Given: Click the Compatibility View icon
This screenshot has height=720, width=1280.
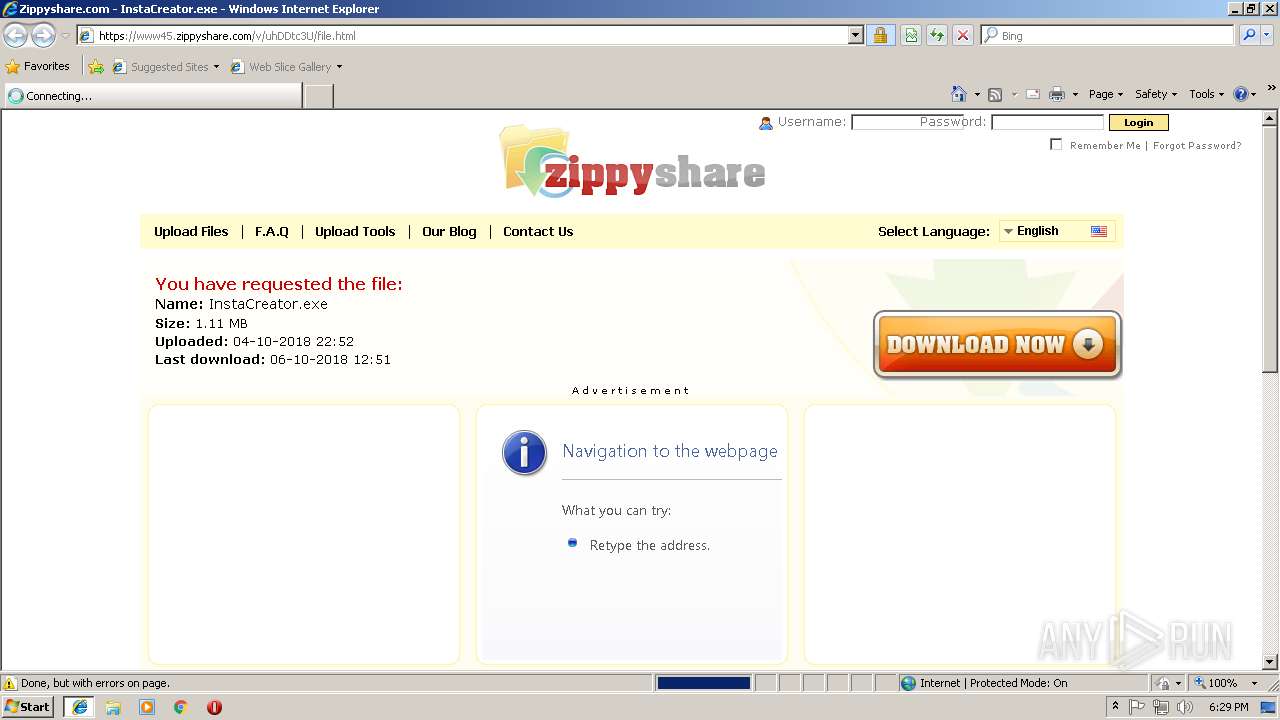Looking at the screenshot, I should pyautogui.click(x=911, y=35).
